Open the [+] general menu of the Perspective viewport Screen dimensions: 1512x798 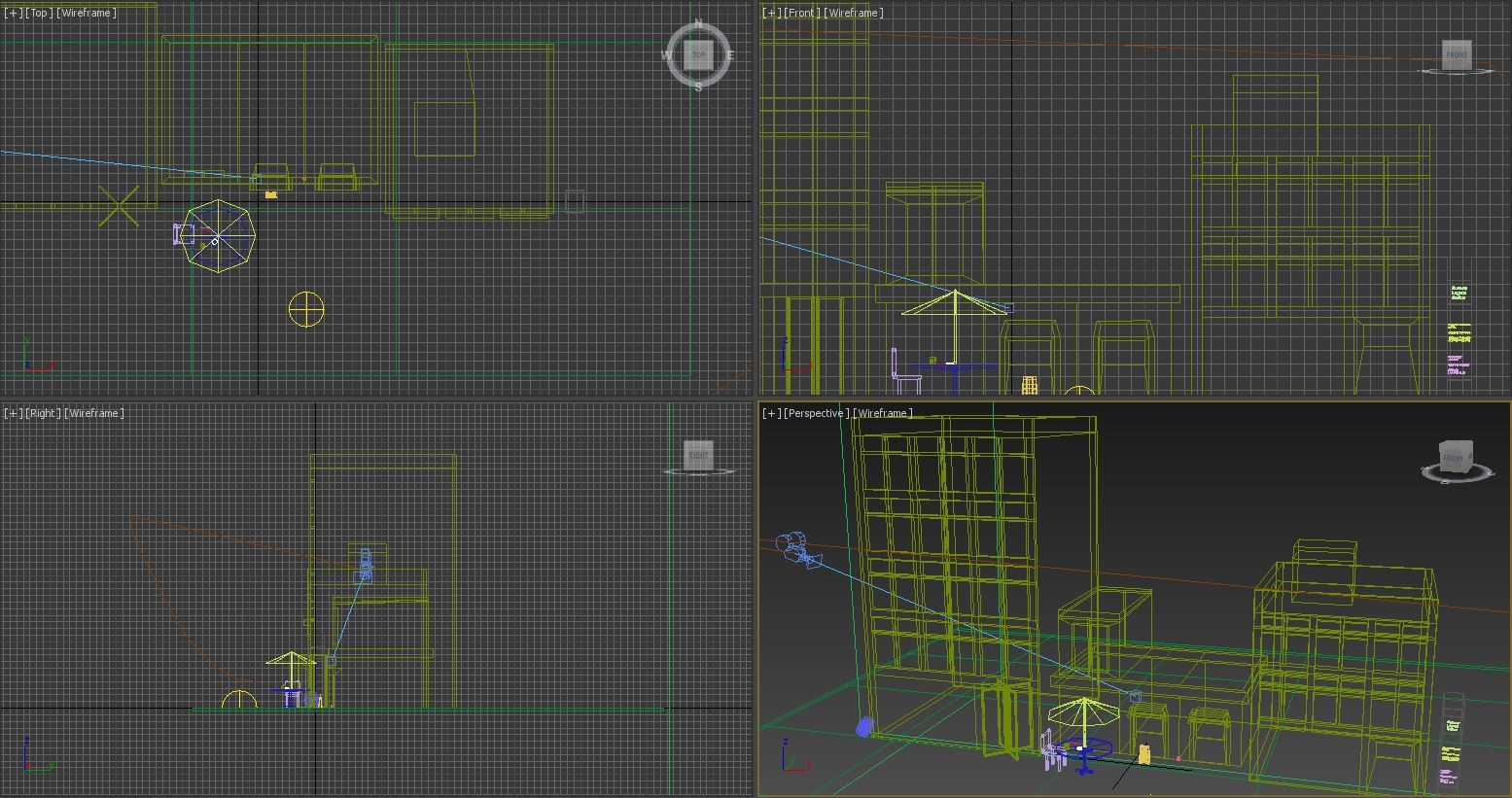pyautogui.click(x=770, y=412)
